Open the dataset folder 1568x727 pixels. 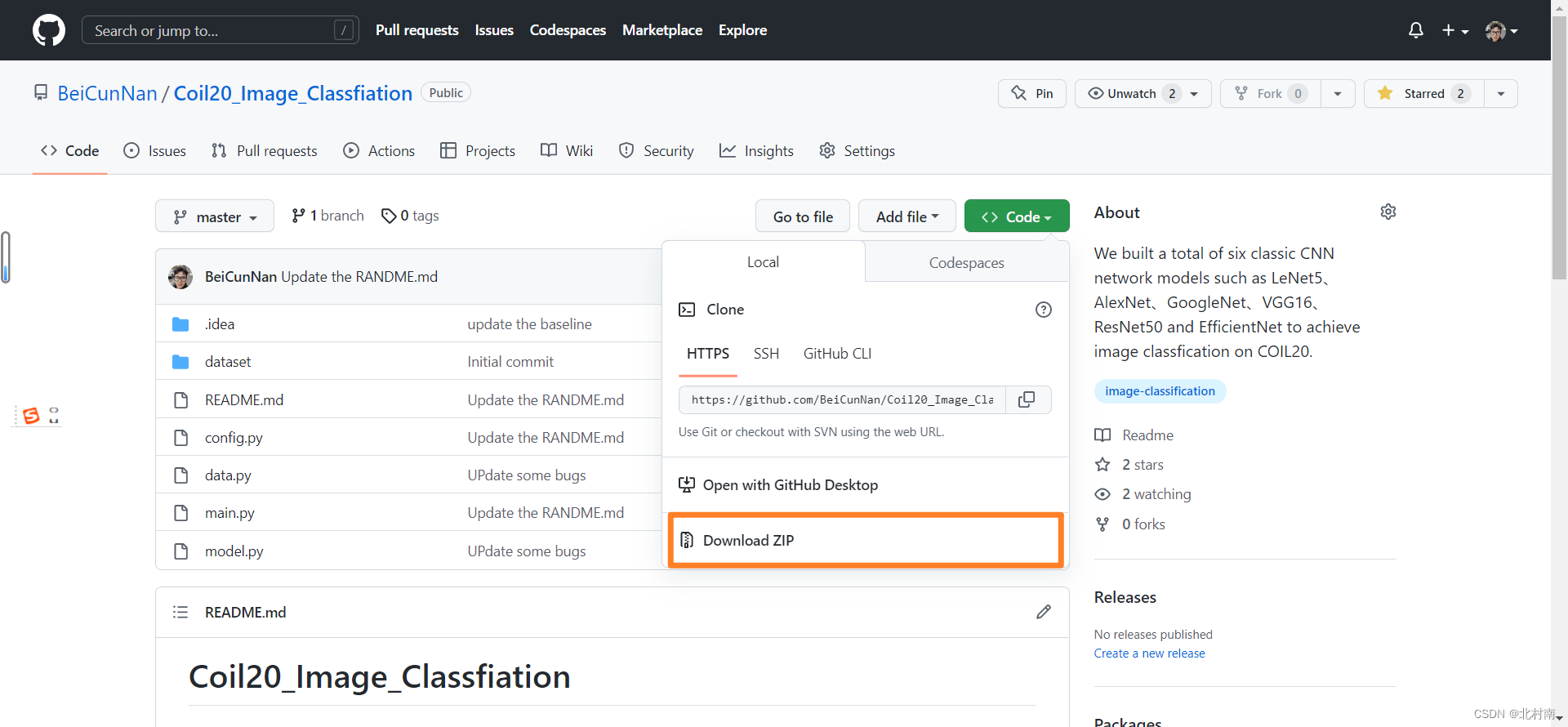click(x=228, y=362)
